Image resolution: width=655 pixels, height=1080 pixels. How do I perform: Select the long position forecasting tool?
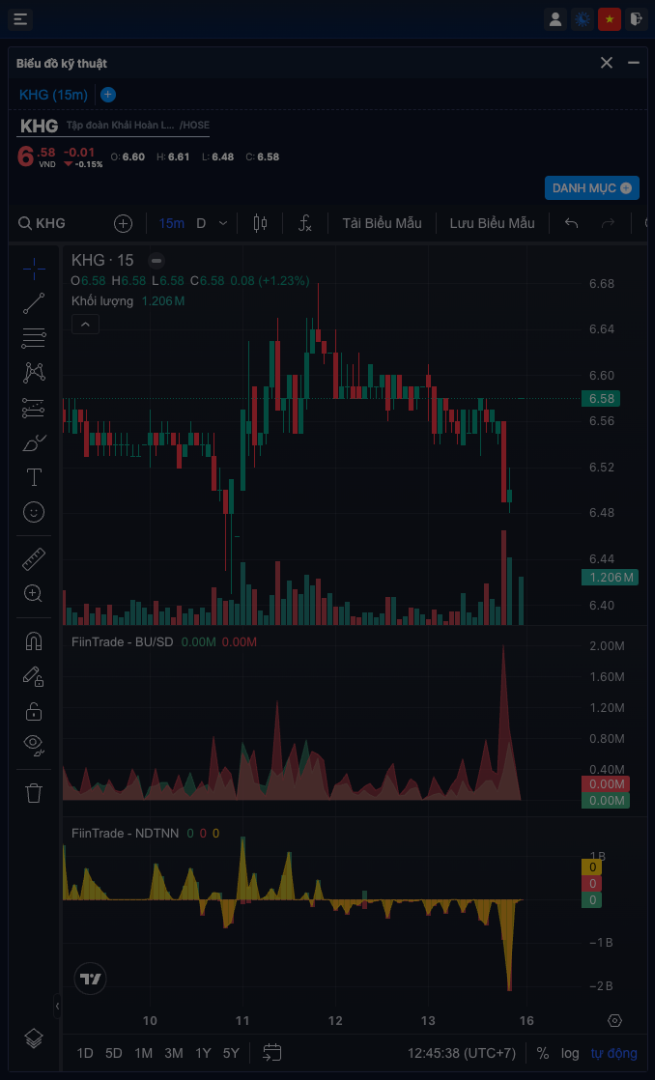pyautogui.click(x=34, y=408)
